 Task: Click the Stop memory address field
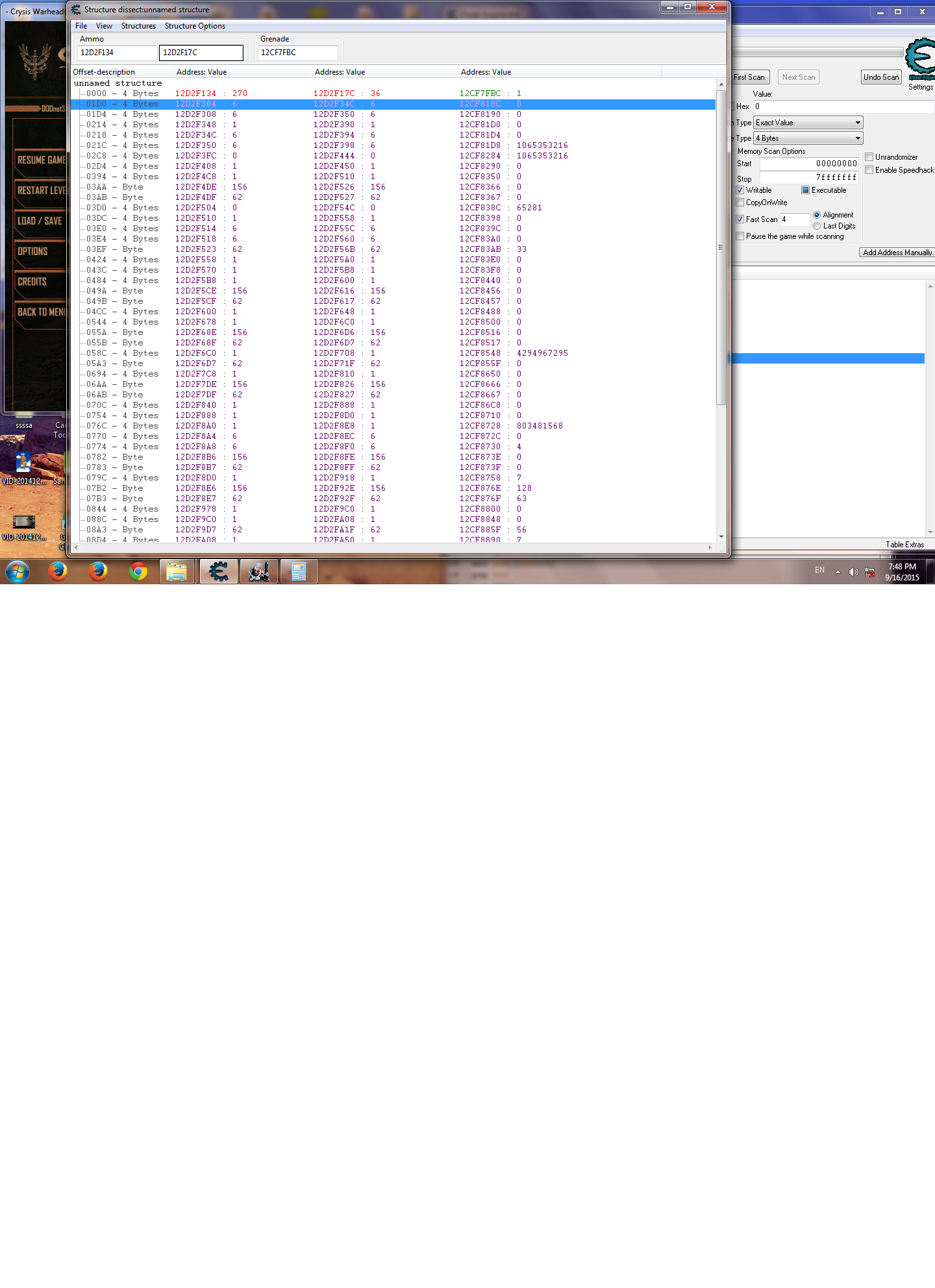809,177
